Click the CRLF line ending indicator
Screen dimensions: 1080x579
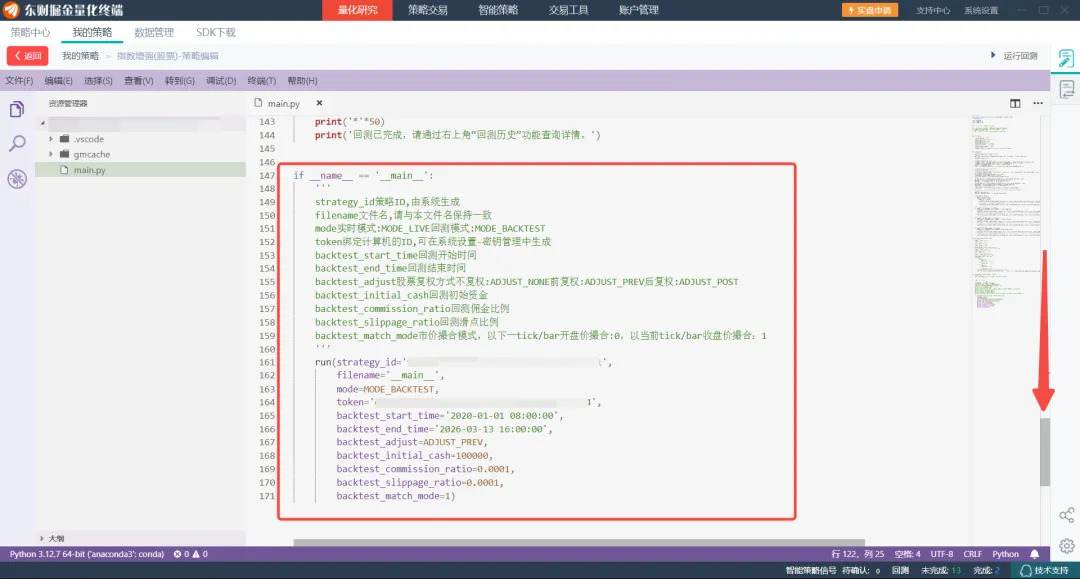click(973, 554)
